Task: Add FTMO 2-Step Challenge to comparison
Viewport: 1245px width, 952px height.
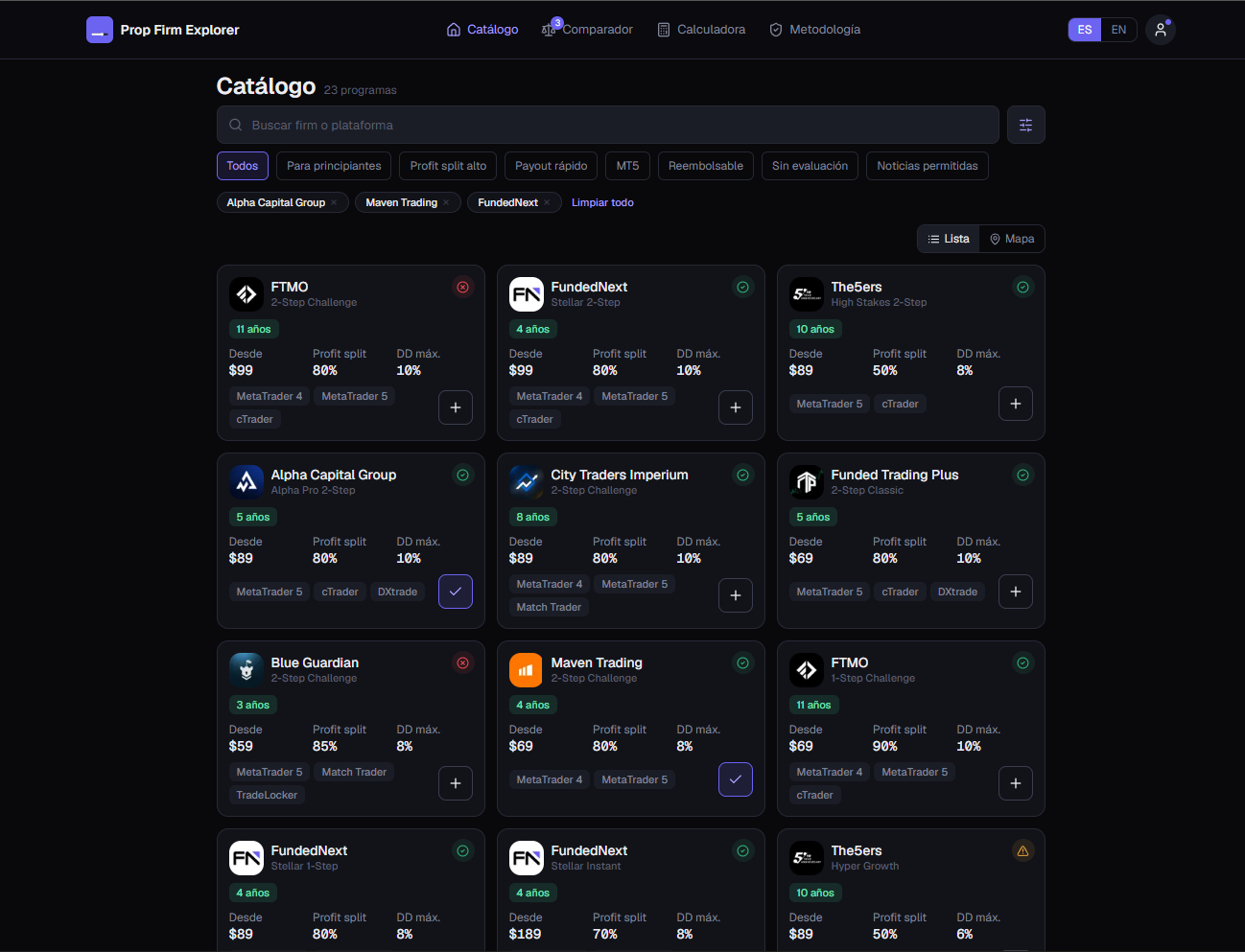Action: [x=456, y=407]
